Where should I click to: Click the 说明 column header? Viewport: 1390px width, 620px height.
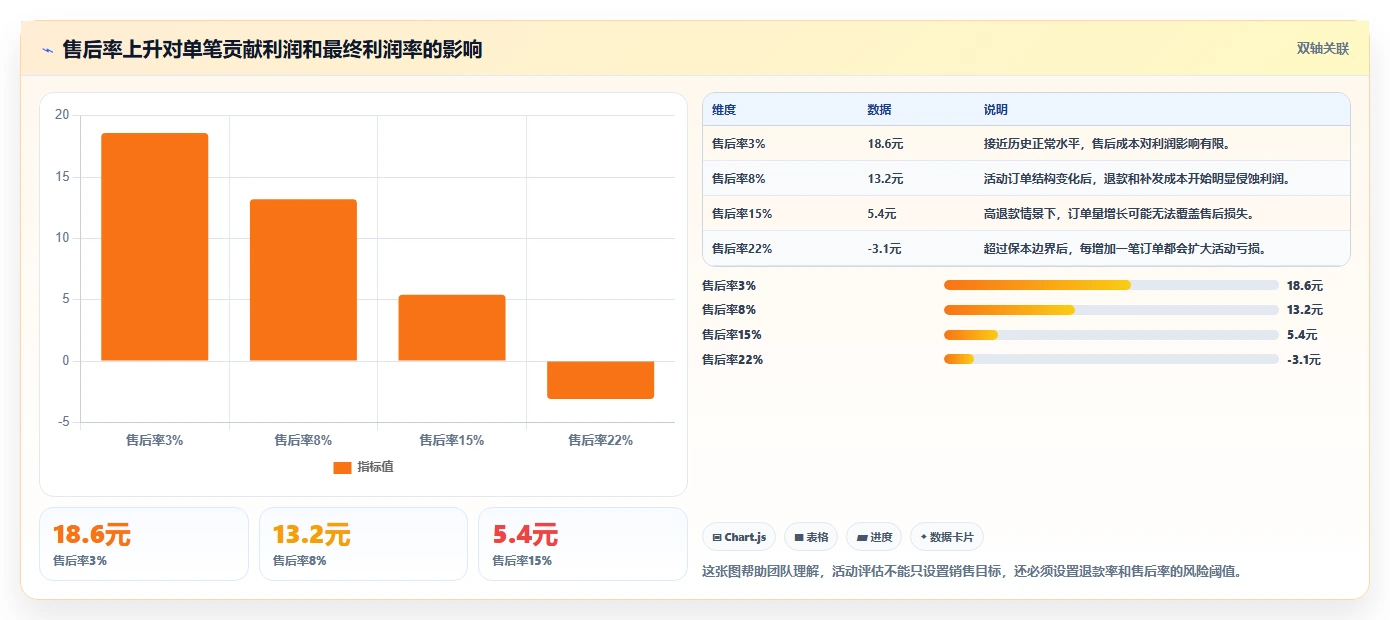996,110
